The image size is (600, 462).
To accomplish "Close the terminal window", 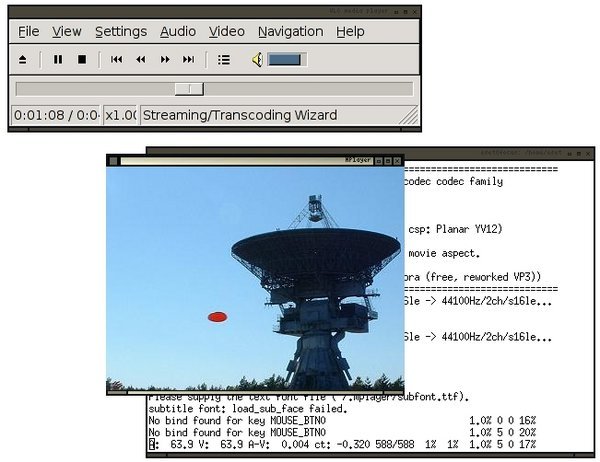I will coord(588,153).
